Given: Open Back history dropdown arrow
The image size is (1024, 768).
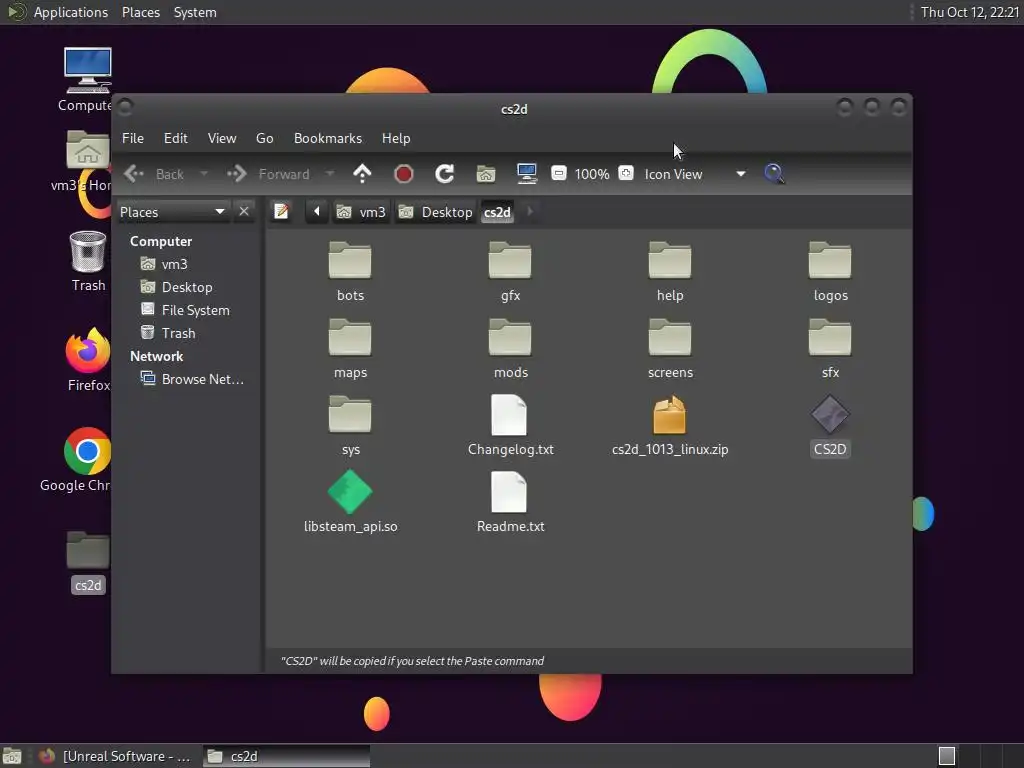Looking at the screenshot, I should point(204,174).
